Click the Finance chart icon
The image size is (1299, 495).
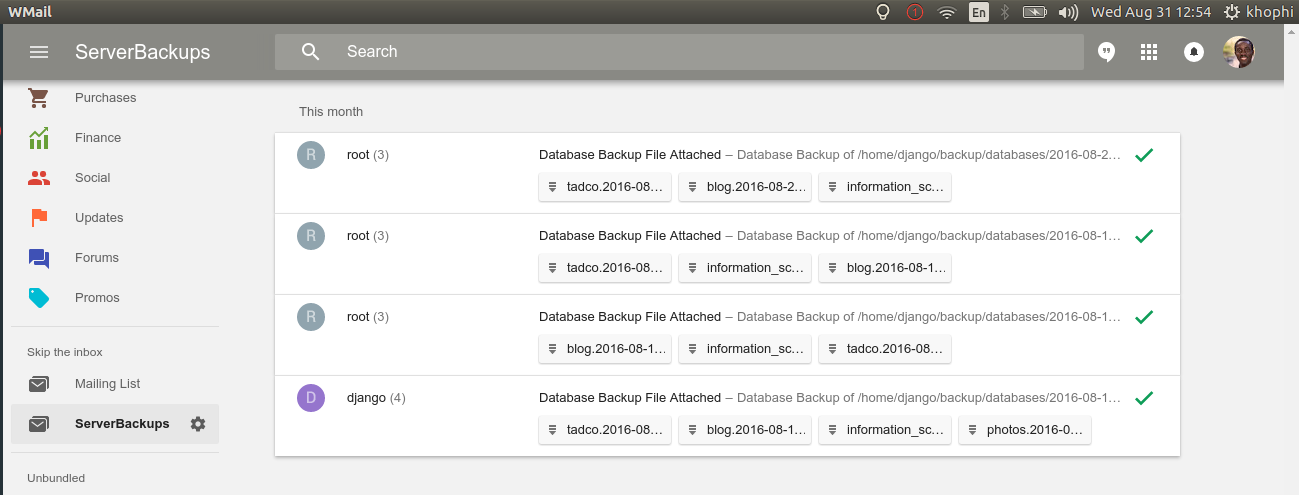(39, 138)
